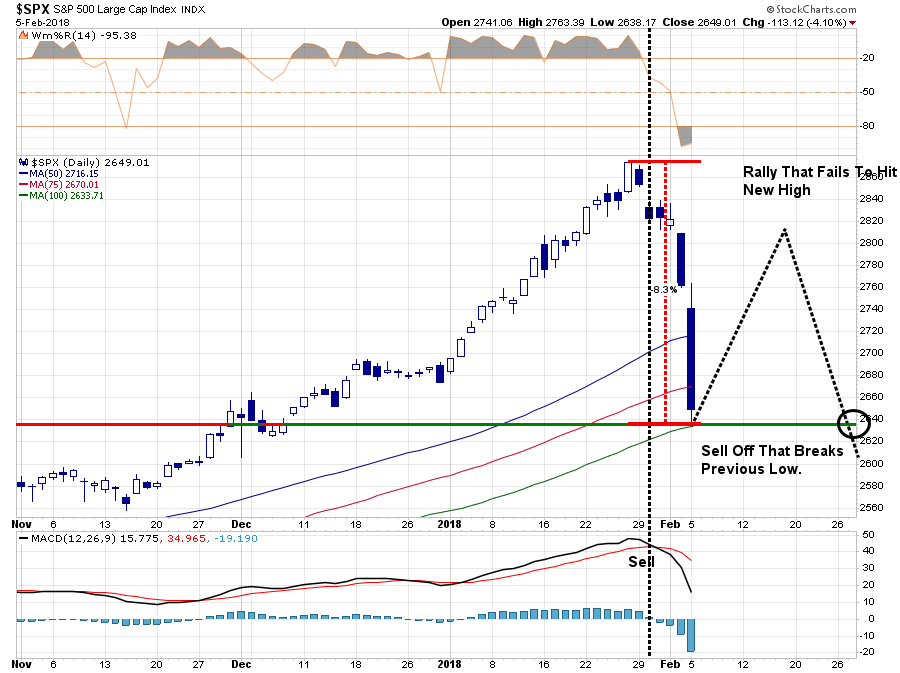Select the MA(75) 2670.01 legend entry
Viewport: 900px width, 673px height.
(x=59, y=184)
